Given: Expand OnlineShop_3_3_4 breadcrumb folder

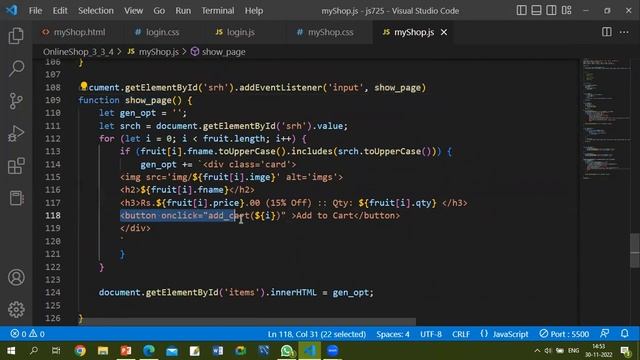Looking at the screenshot, I should click(x=78, y=52).
